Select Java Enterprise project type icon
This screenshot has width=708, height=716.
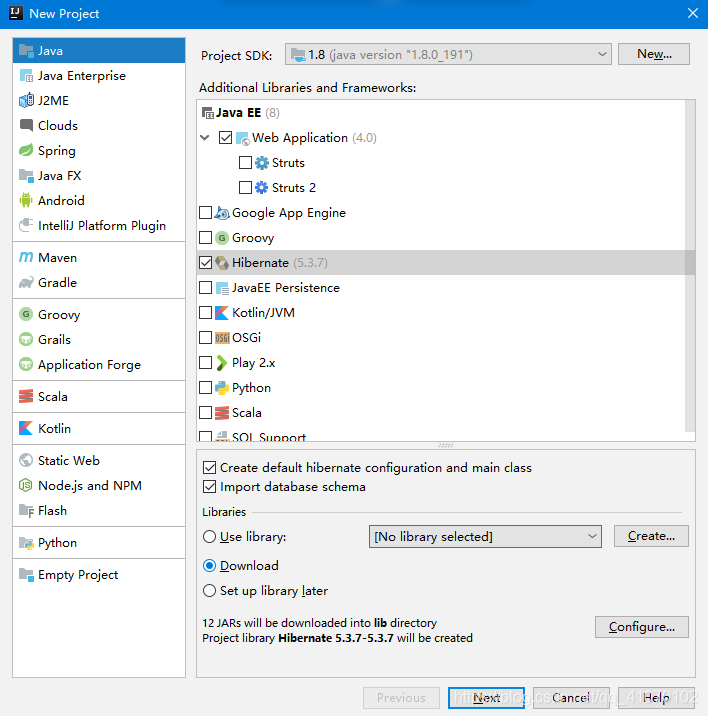point(26,76)
